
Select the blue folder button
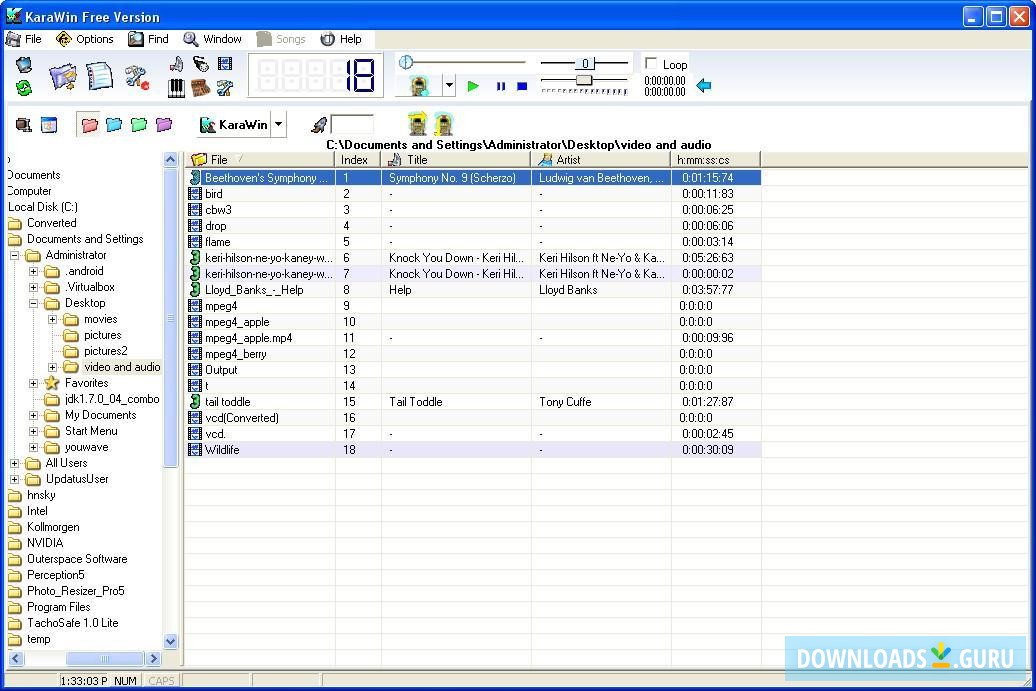pyautogui.click(x=114, y=125)
